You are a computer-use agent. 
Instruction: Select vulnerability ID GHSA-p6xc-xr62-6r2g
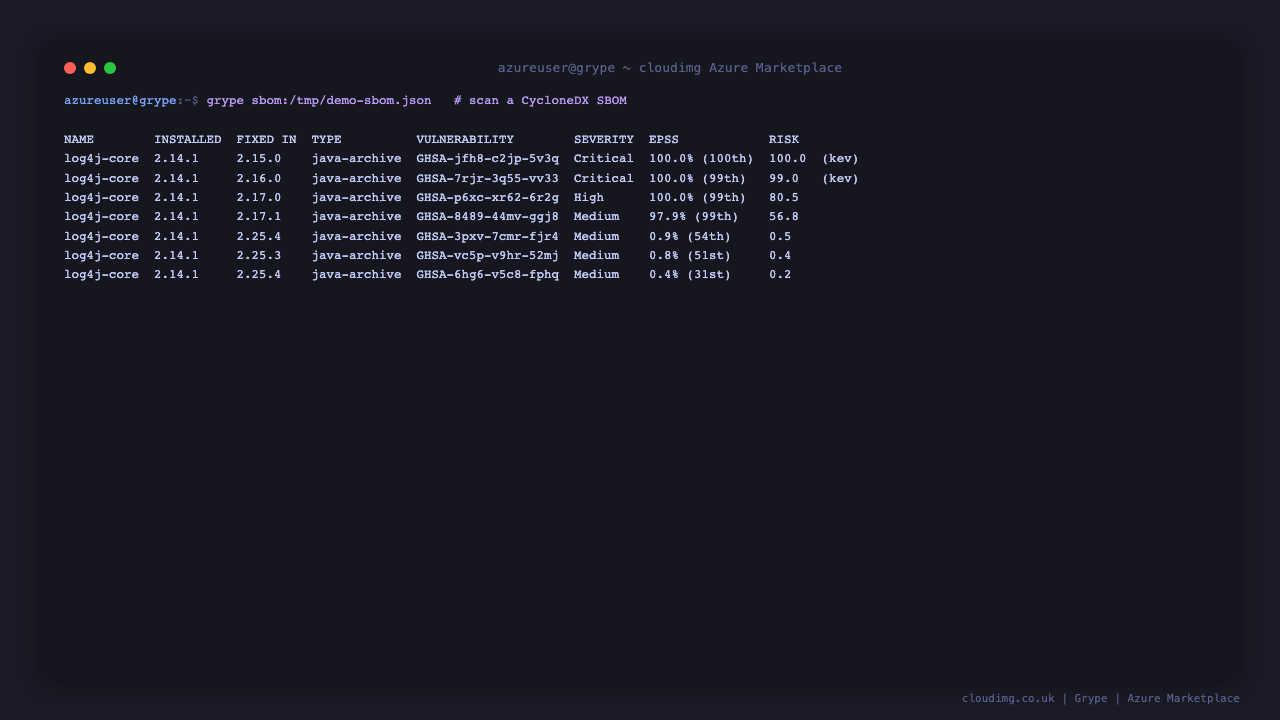click(488, 198)
